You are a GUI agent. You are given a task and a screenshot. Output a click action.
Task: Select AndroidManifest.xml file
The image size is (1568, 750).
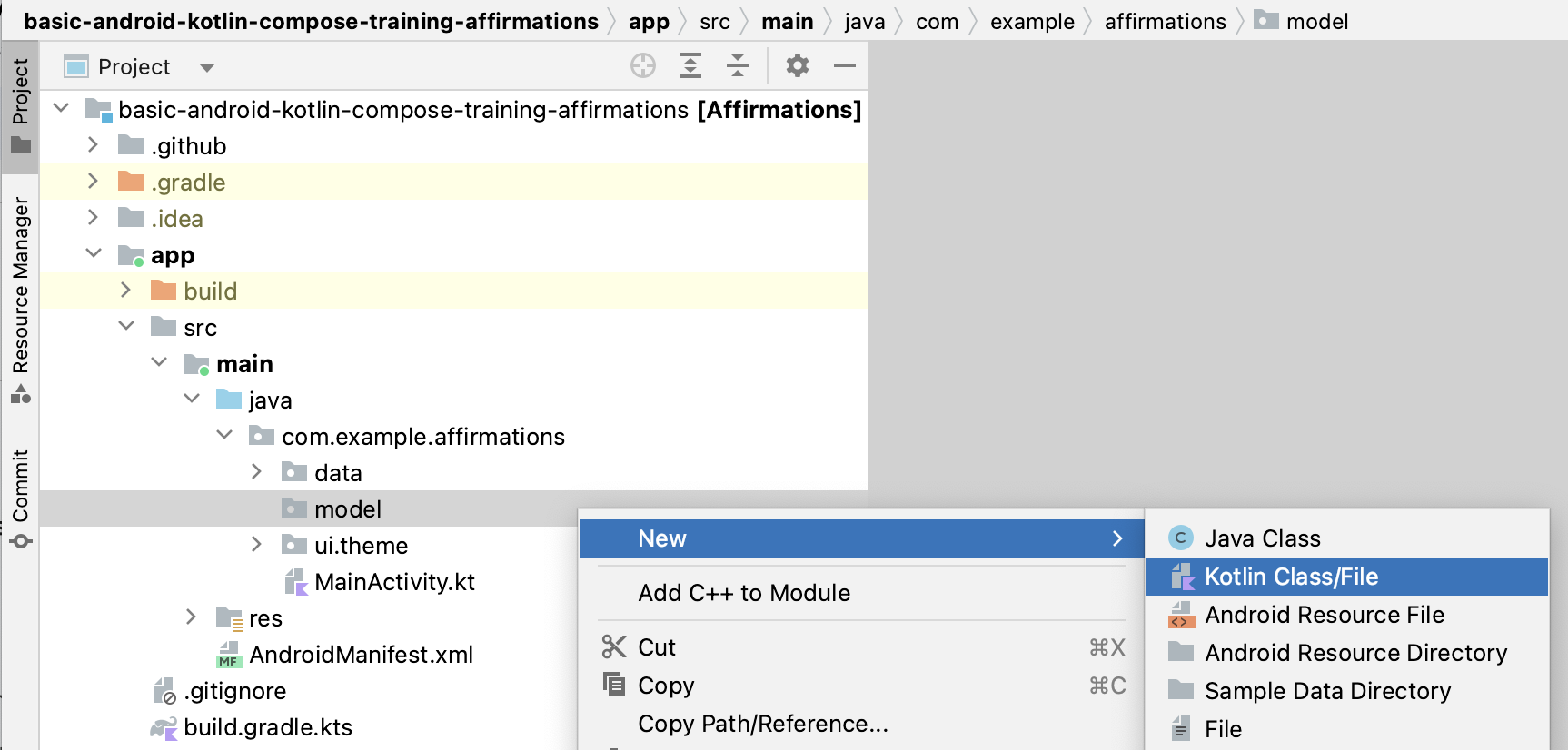click(361, 655)
